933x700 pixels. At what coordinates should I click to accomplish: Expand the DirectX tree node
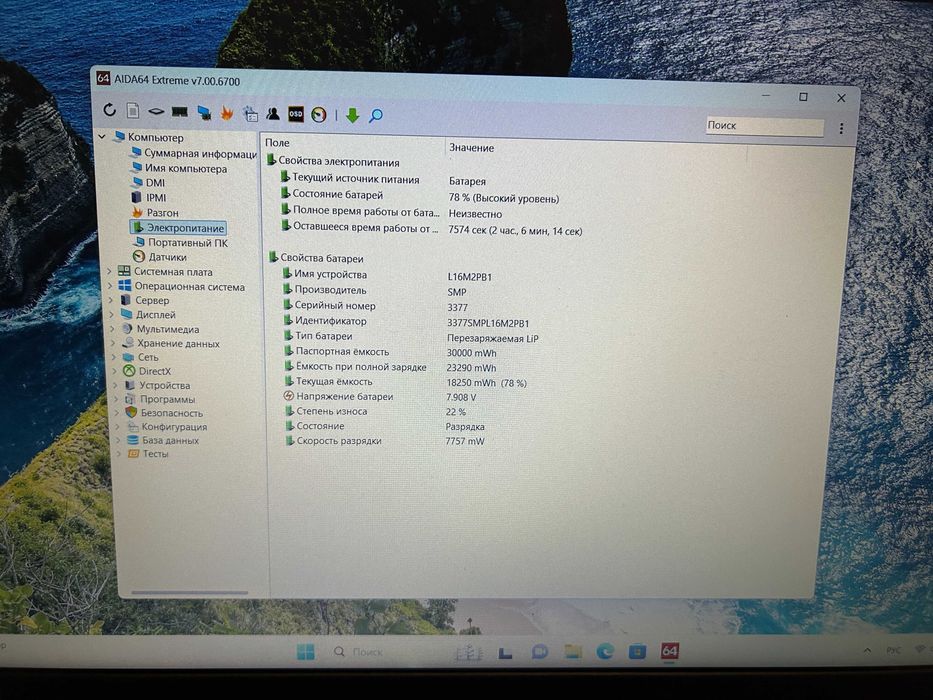pos(115,371)
